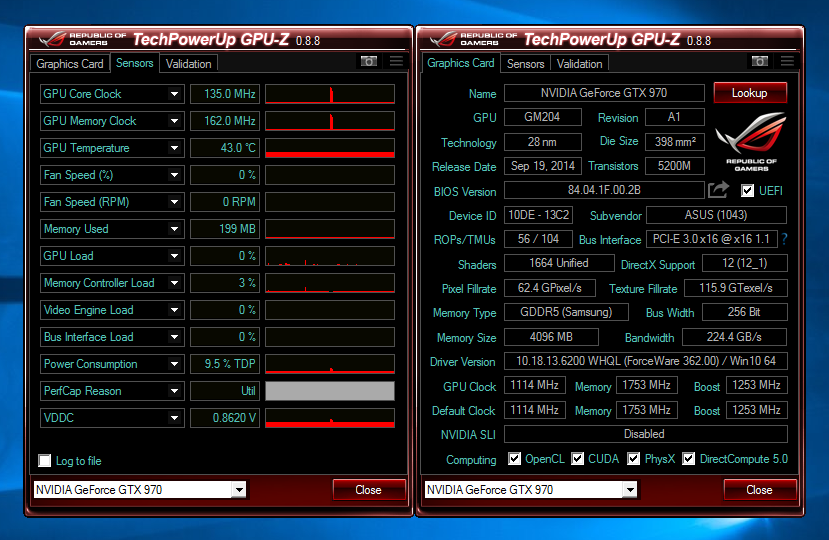This screenshot has width=829, height=540.
Task: Open the GPU Load sensor dropdown
Action: 174,255
